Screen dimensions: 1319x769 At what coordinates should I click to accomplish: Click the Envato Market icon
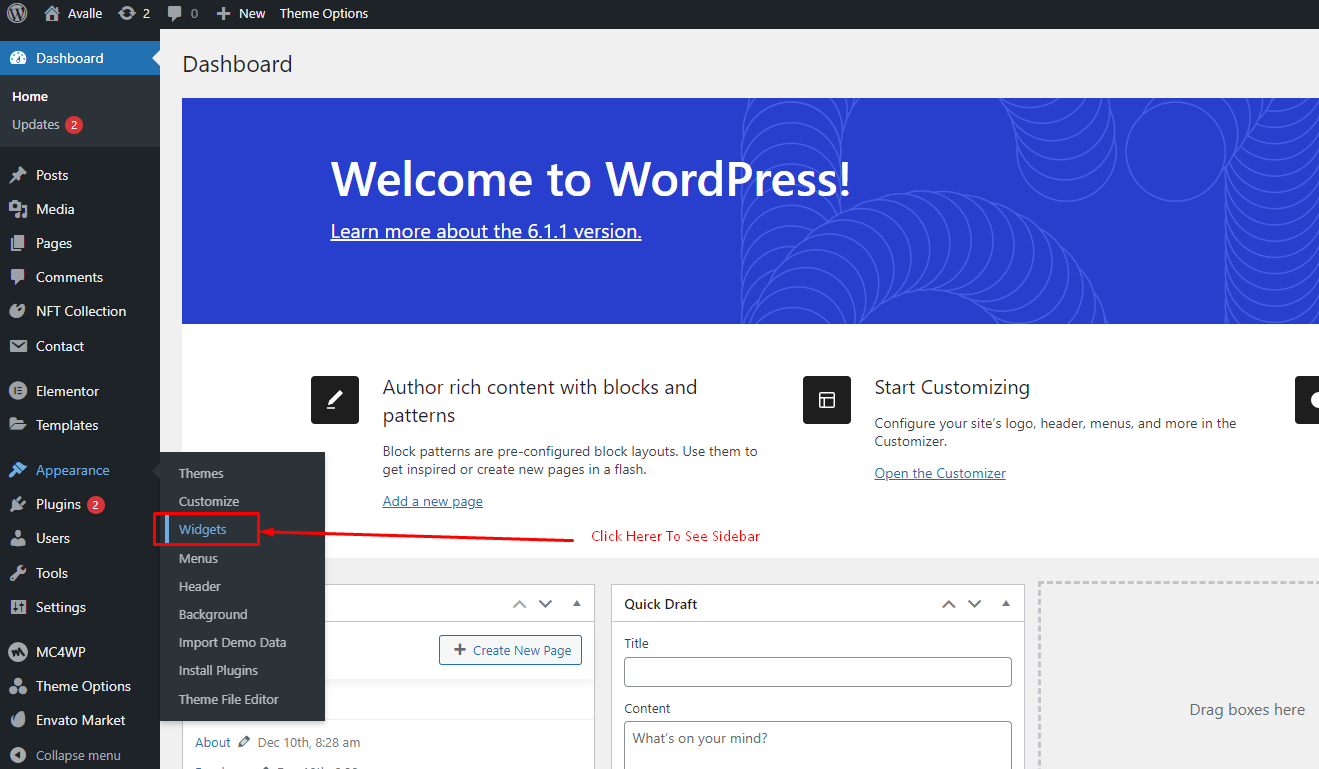18,720
